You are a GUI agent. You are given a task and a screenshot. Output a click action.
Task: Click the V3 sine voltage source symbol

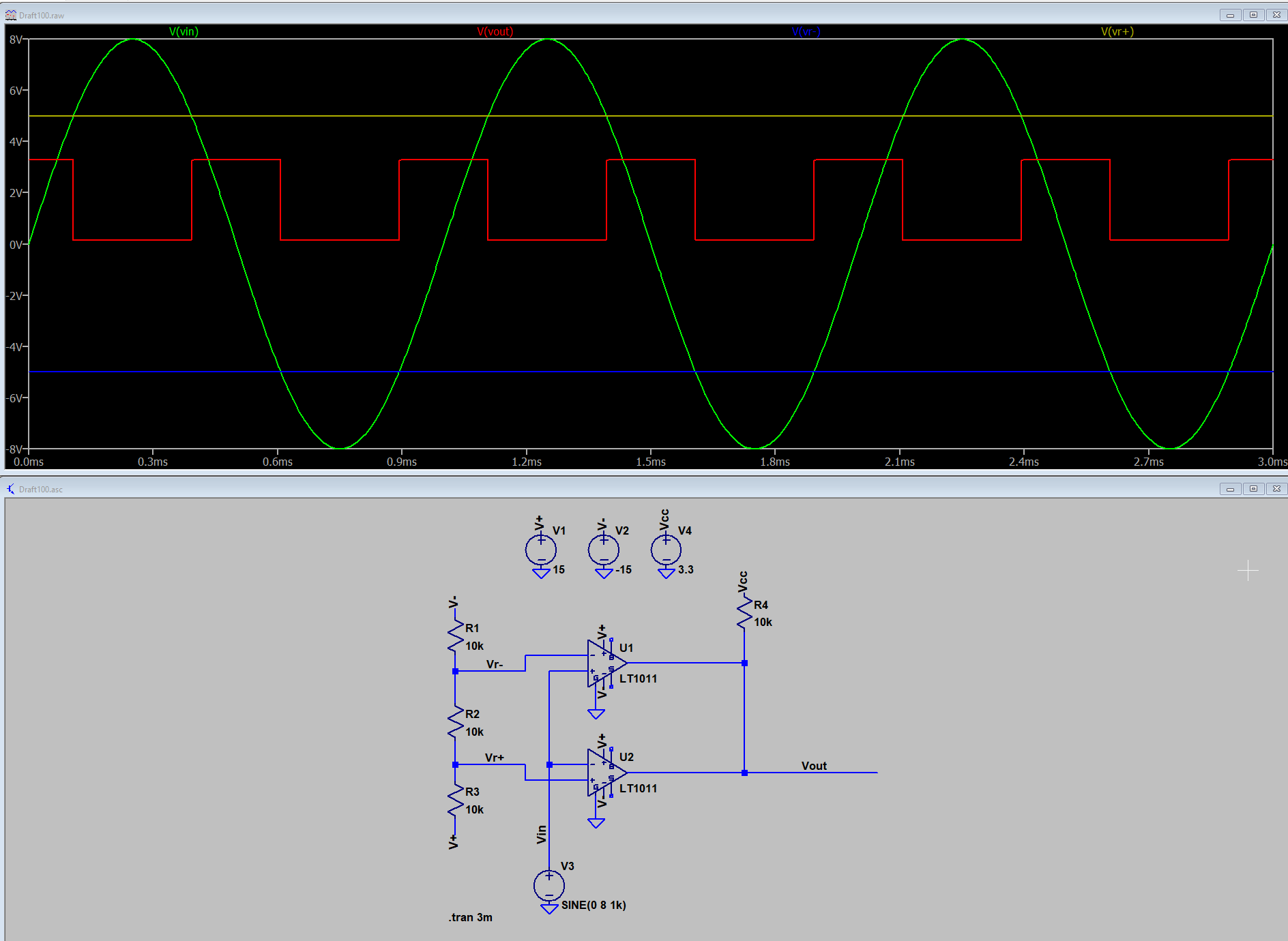point(548,884)
